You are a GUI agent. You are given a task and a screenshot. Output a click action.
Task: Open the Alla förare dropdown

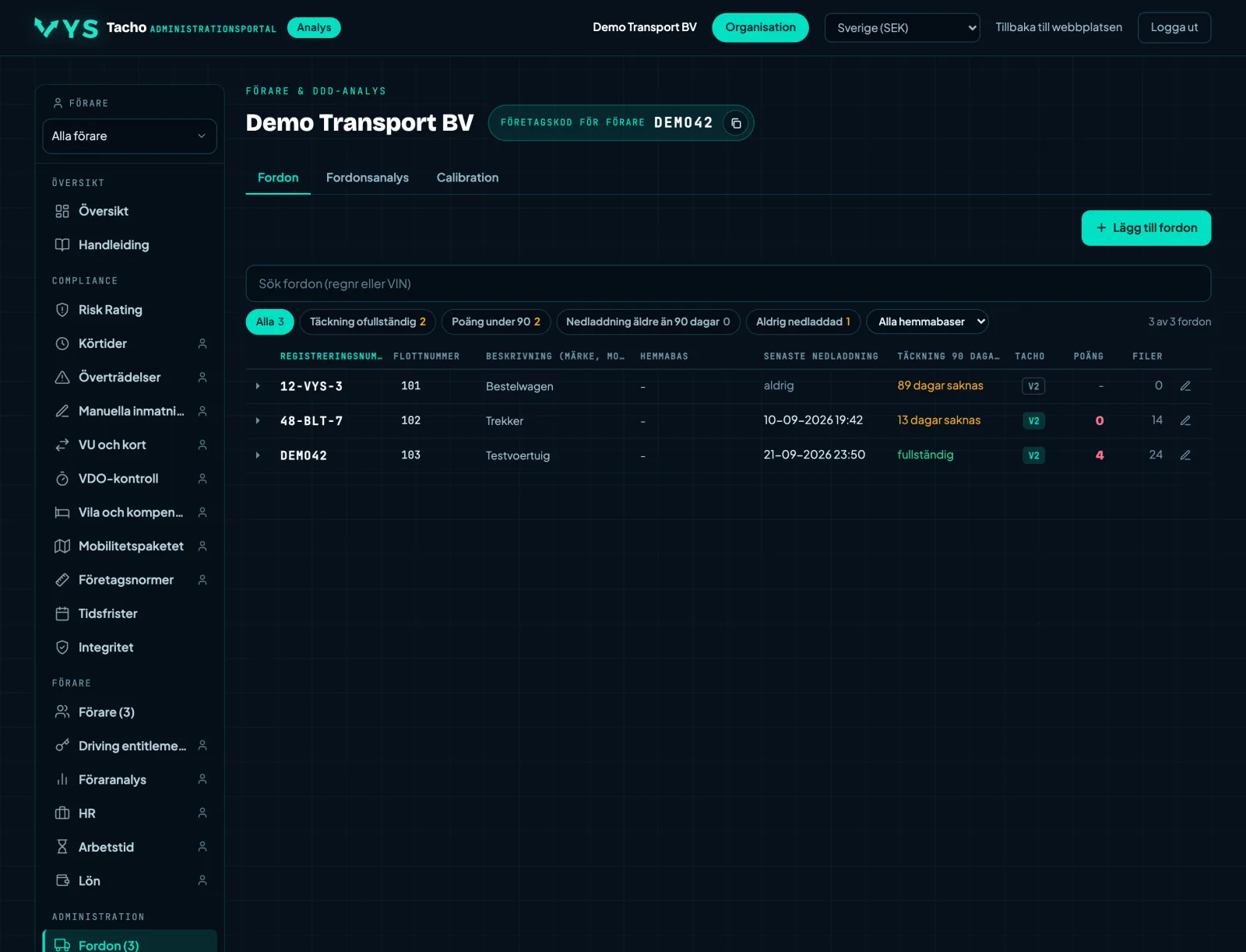click(129, 136)
